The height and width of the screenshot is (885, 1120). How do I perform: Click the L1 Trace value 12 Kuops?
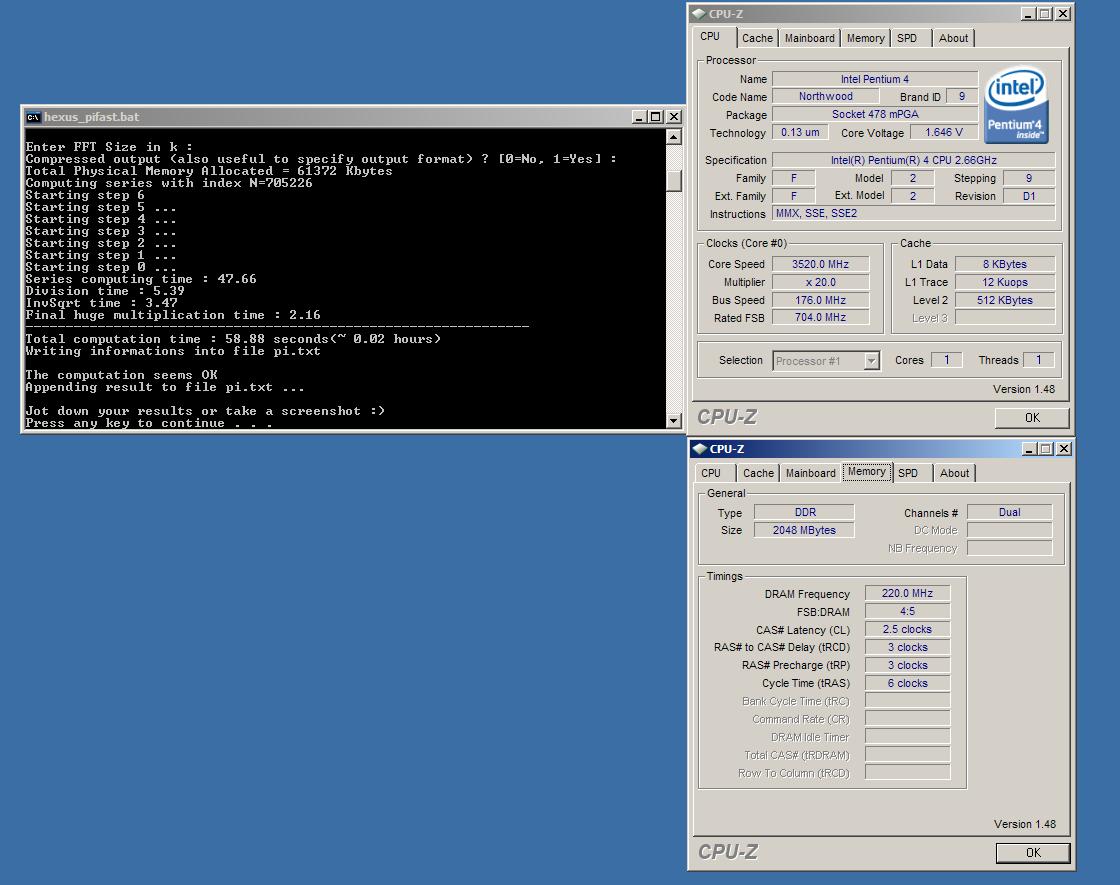click(1004, 282)
